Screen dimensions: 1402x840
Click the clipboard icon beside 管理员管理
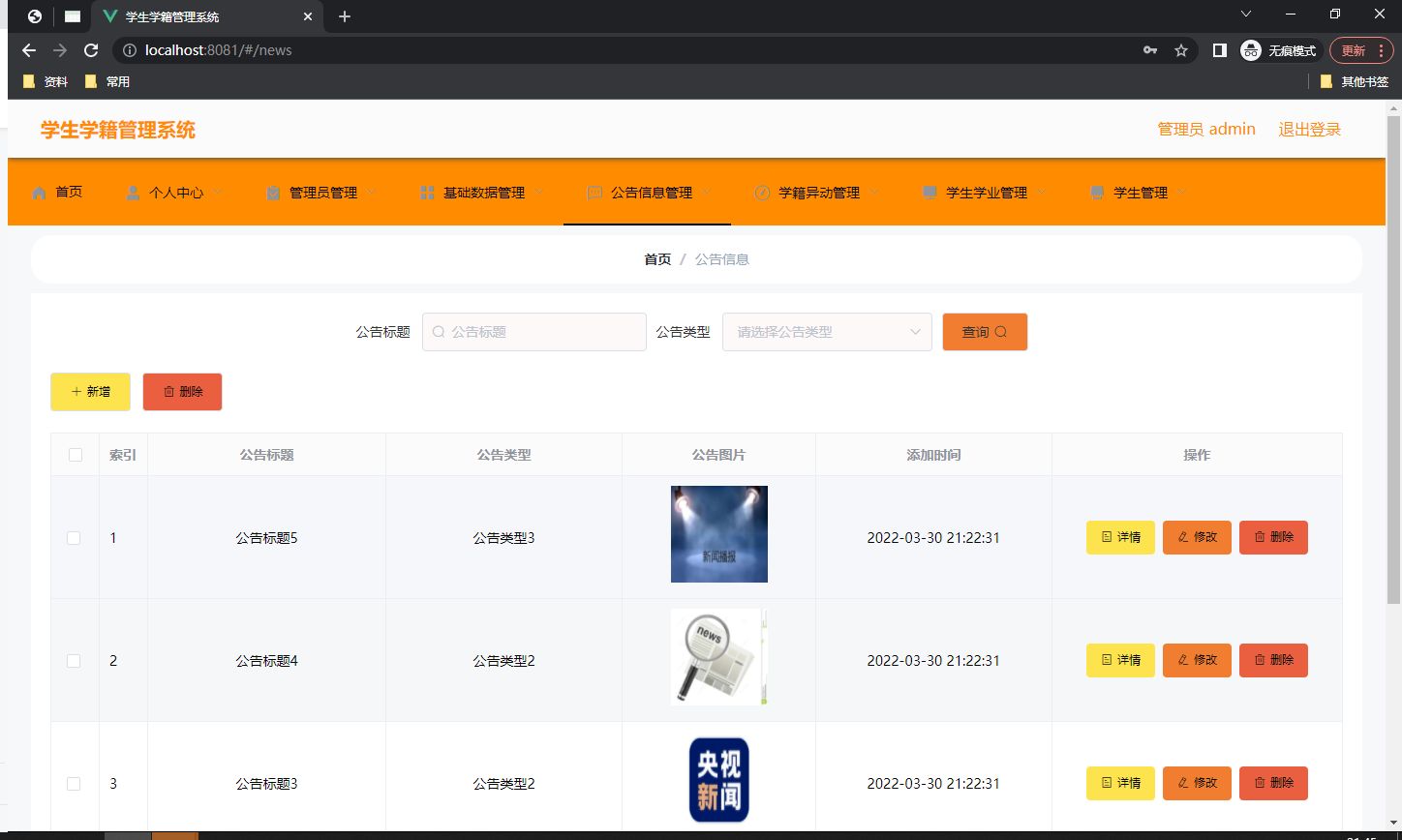point(273,193)
